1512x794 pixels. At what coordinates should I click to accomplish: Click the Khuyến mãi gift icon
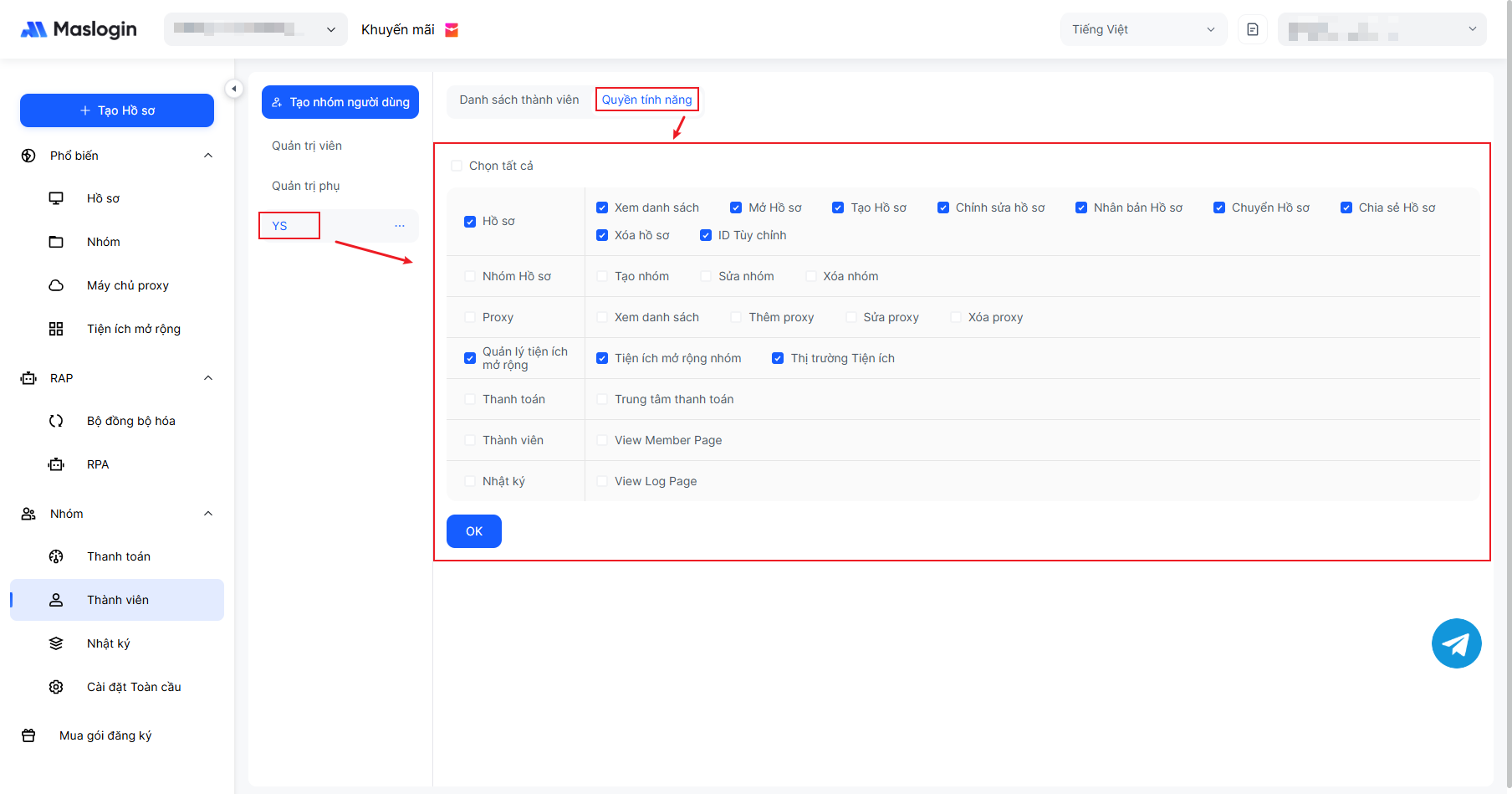(x=452, y=30)
